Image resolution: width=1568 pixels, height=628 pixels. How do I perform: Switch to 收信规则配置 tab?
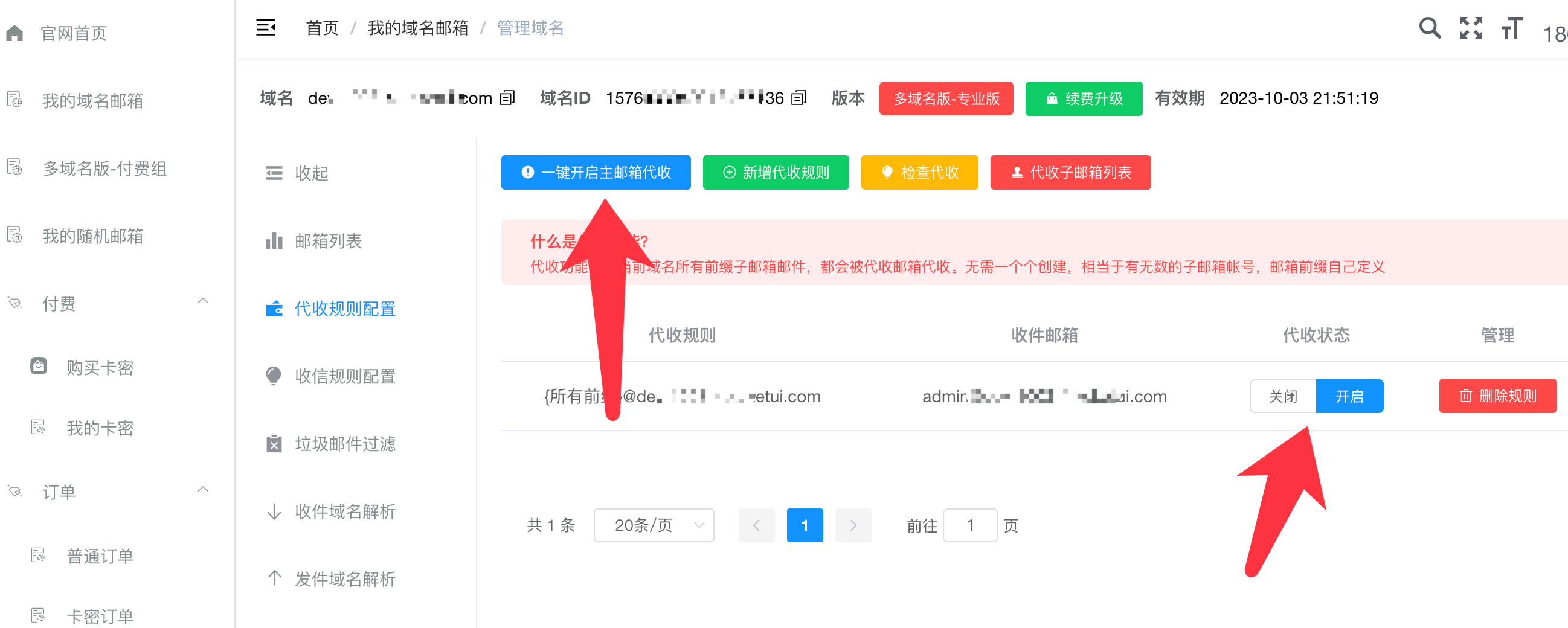coord(345,376)
